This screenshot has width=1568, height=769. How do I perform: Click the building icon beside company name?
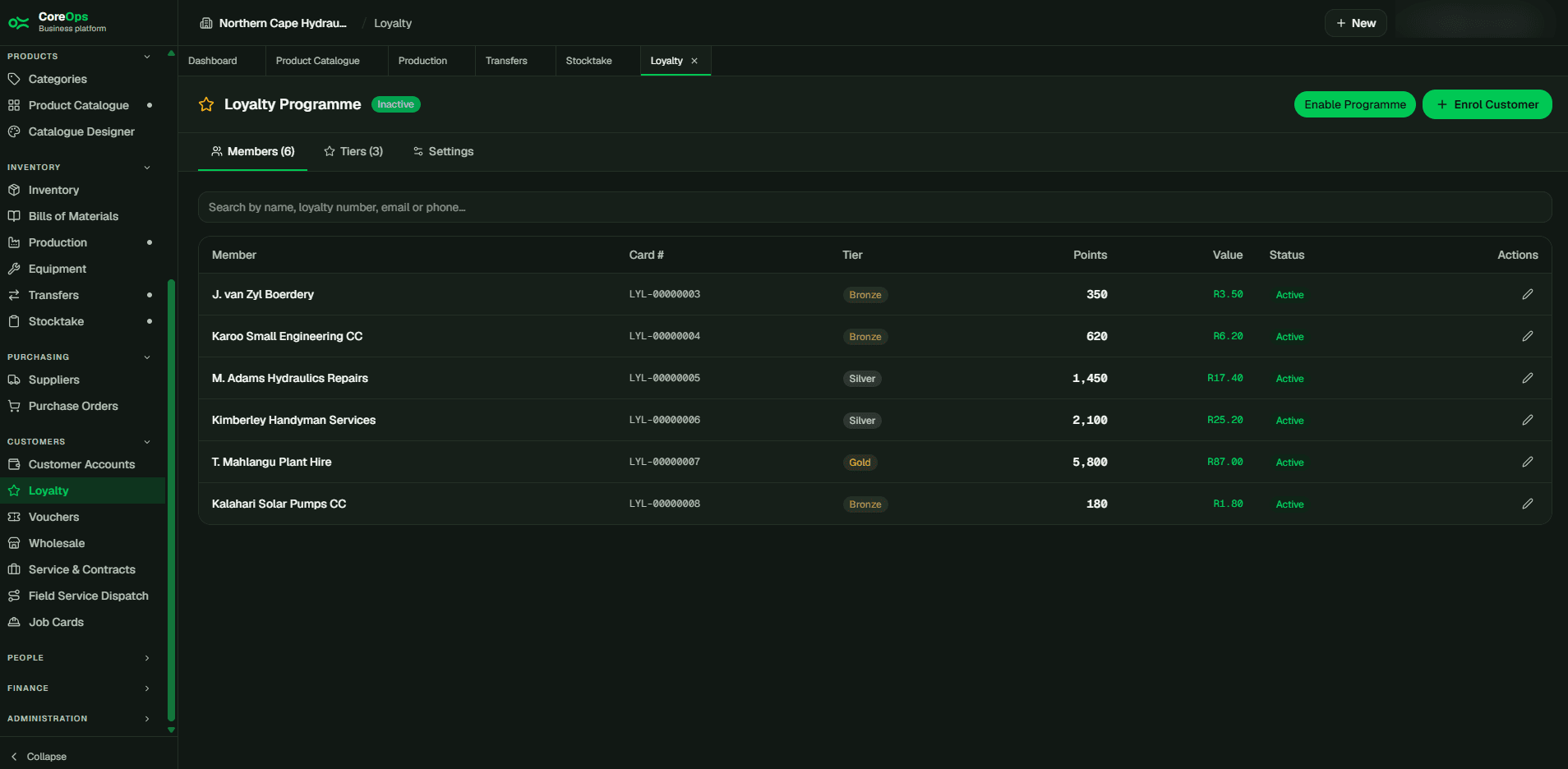[206, 23]
